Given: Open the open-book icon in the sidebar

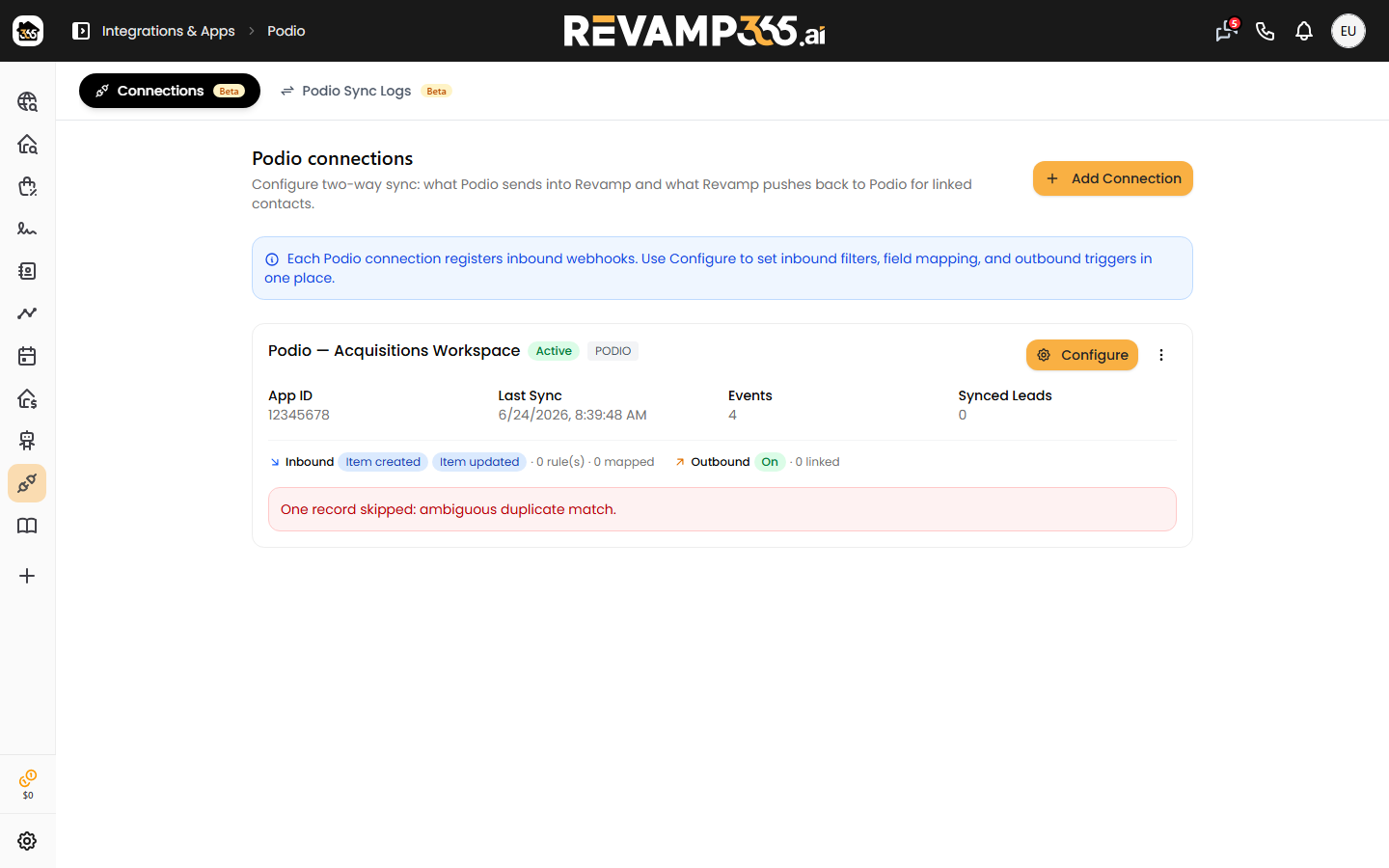Looking at the screenshot, I should click(27, 526).
